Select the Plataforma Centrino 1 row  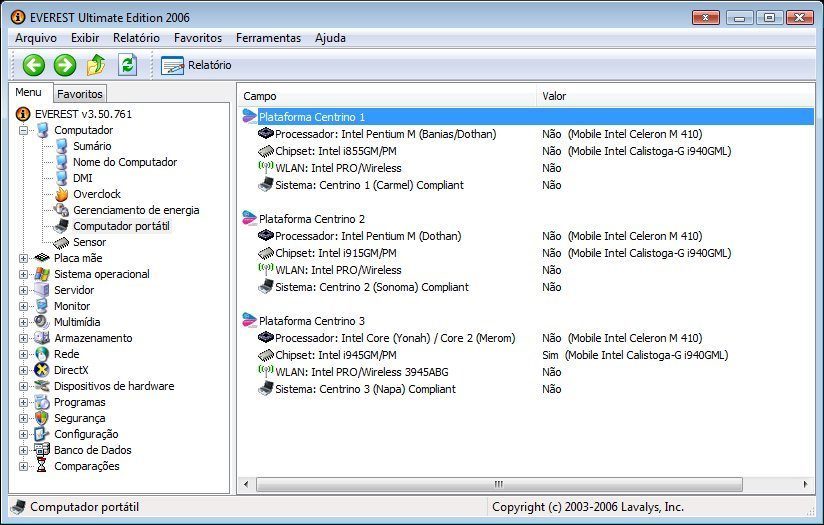pyautogui.click(x=527, y=117)
